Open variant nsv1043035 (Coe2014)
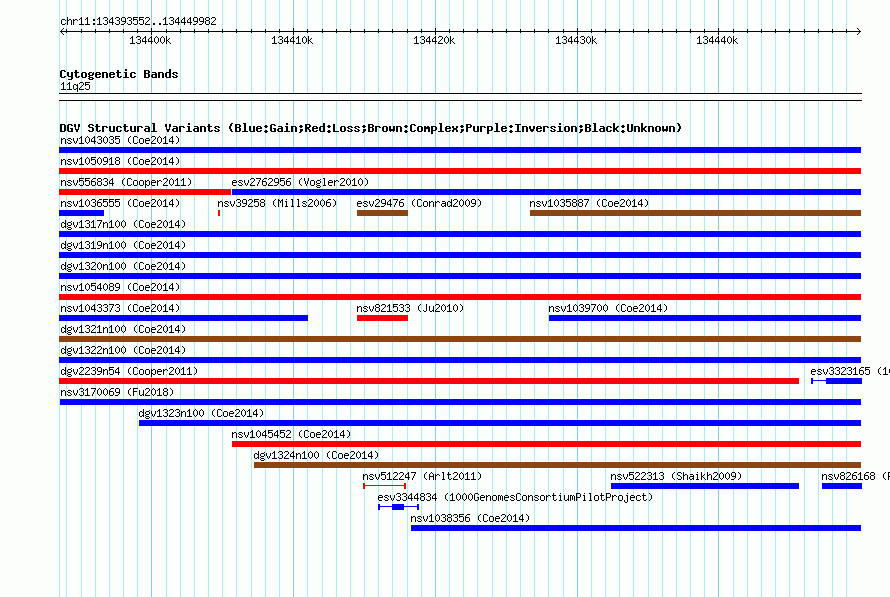890x597 pixels. click(x=460, y=150)
